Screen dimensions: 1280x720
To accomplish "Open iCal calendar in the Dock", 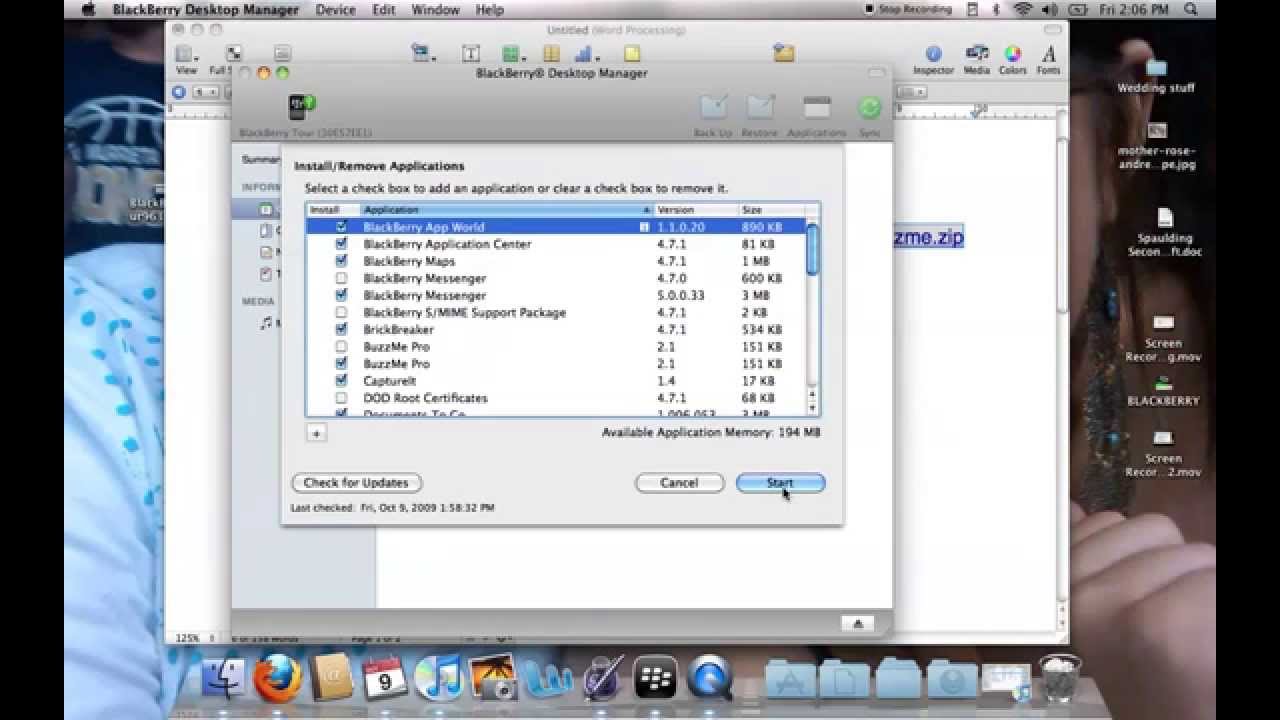I will 385,679.
